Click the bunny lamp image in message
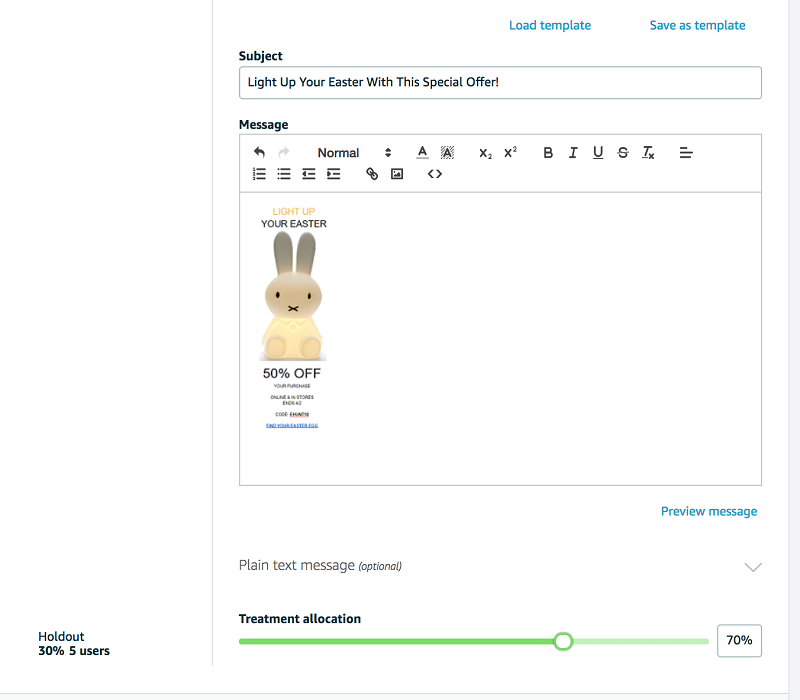Screen dimensions: 800x700 [293, 296]
